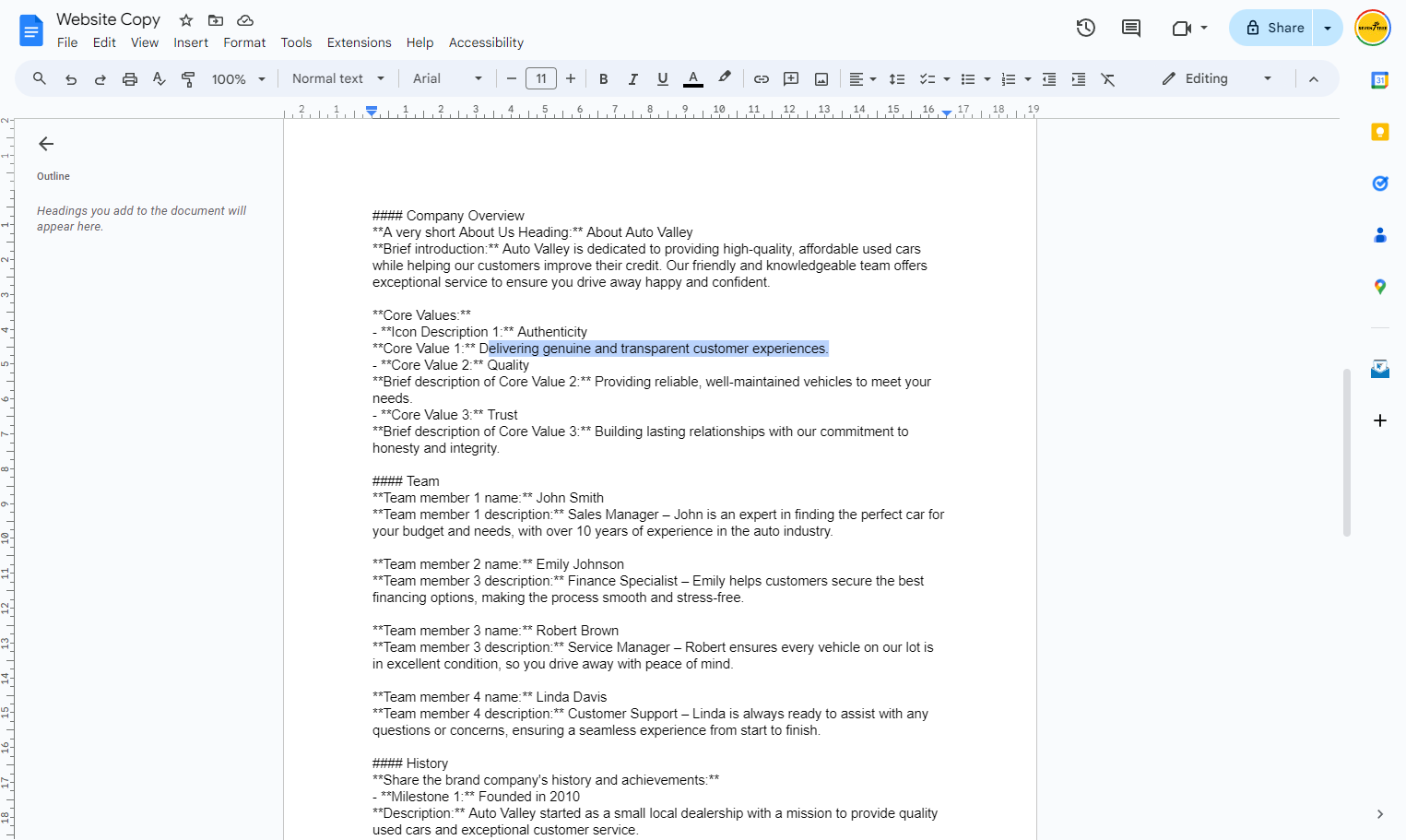Star the Website Copy document
The width and height of the screenshot is (1406, 840).
186,20
